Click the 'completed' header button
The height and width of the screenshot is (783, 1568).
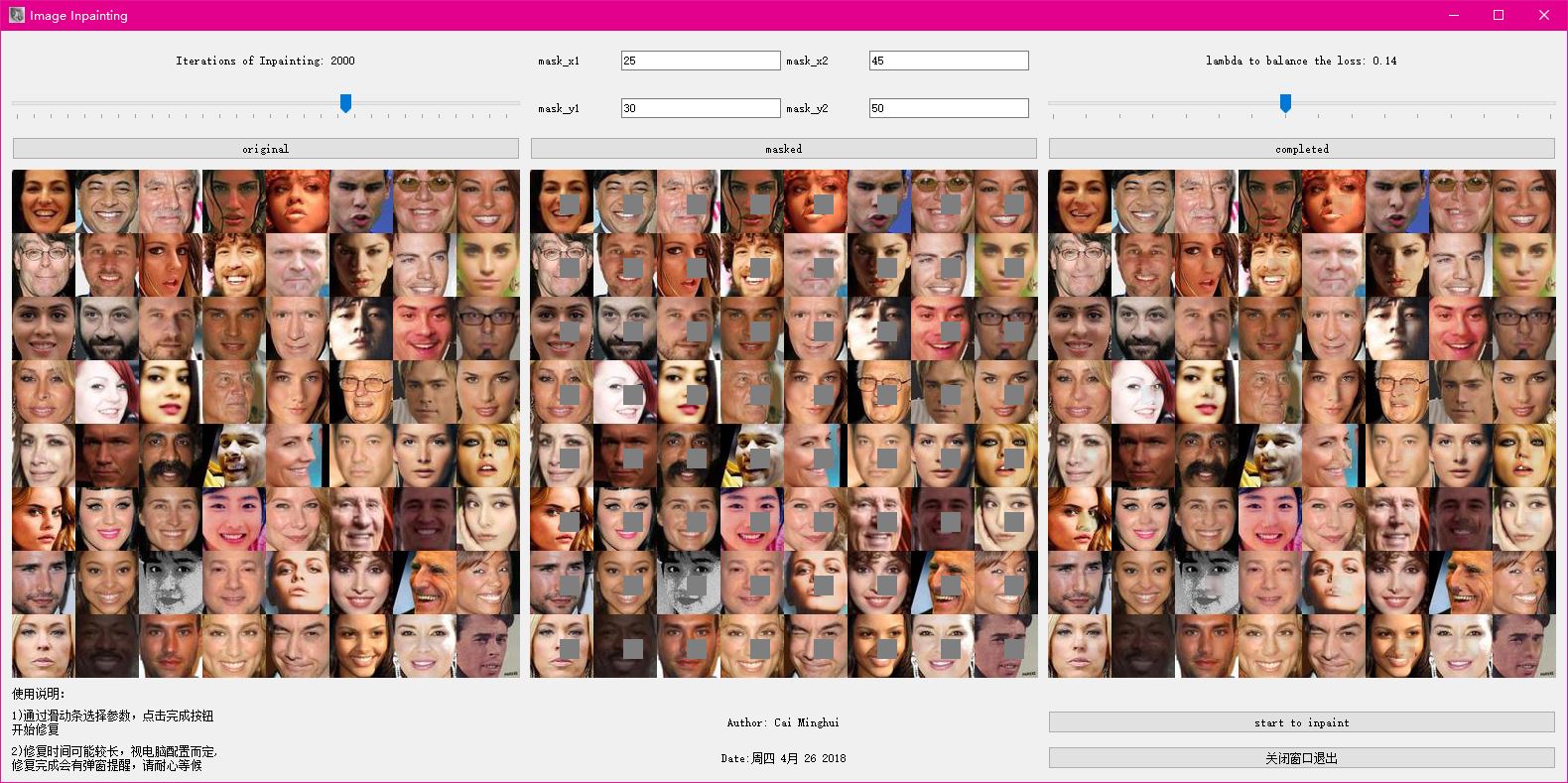(1302, 149)
